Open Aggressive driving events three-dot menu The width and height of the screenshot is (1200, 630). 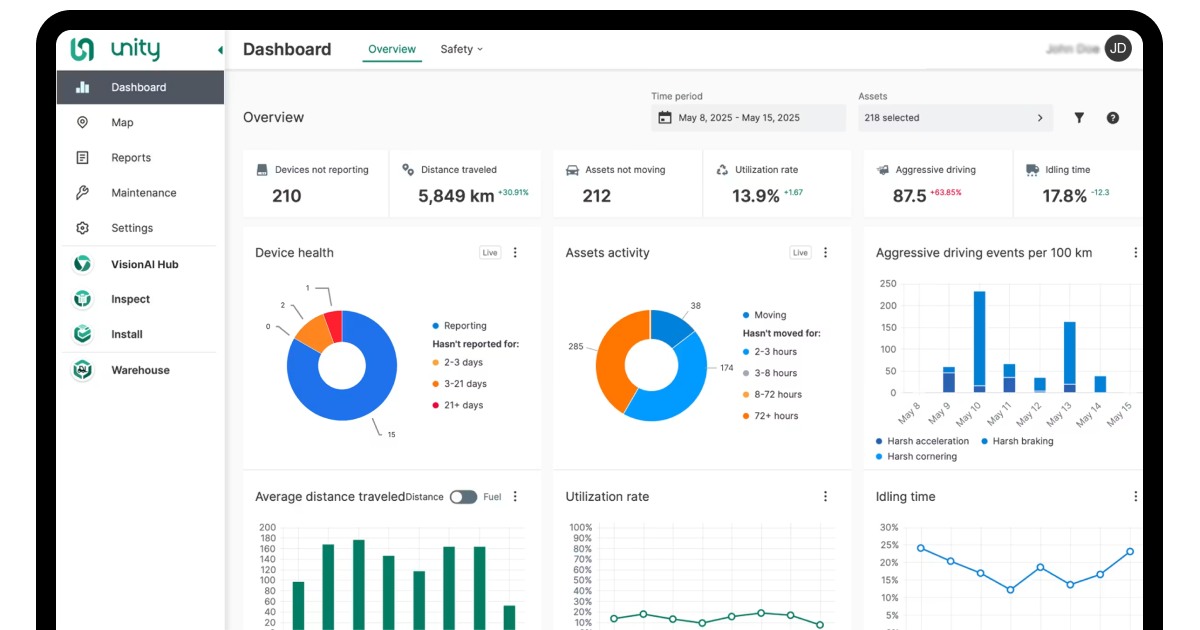click(x=1135, y=253)
